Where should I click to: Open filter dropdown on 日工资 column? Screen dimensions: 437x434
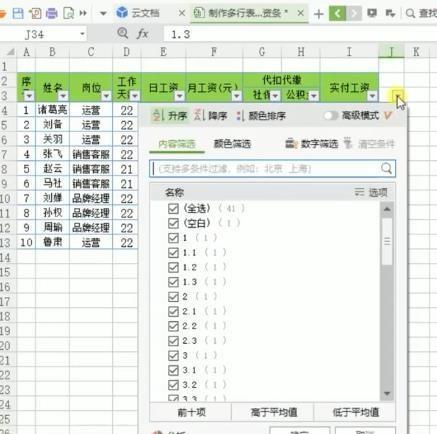pyautogui.click(x=180, y=96)
